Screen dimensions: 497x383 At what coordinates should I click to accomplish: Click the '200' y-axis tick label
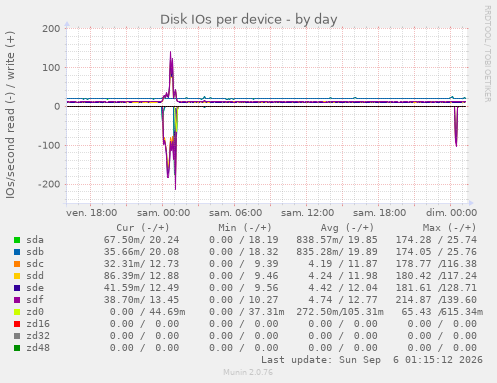coord(51,29)
